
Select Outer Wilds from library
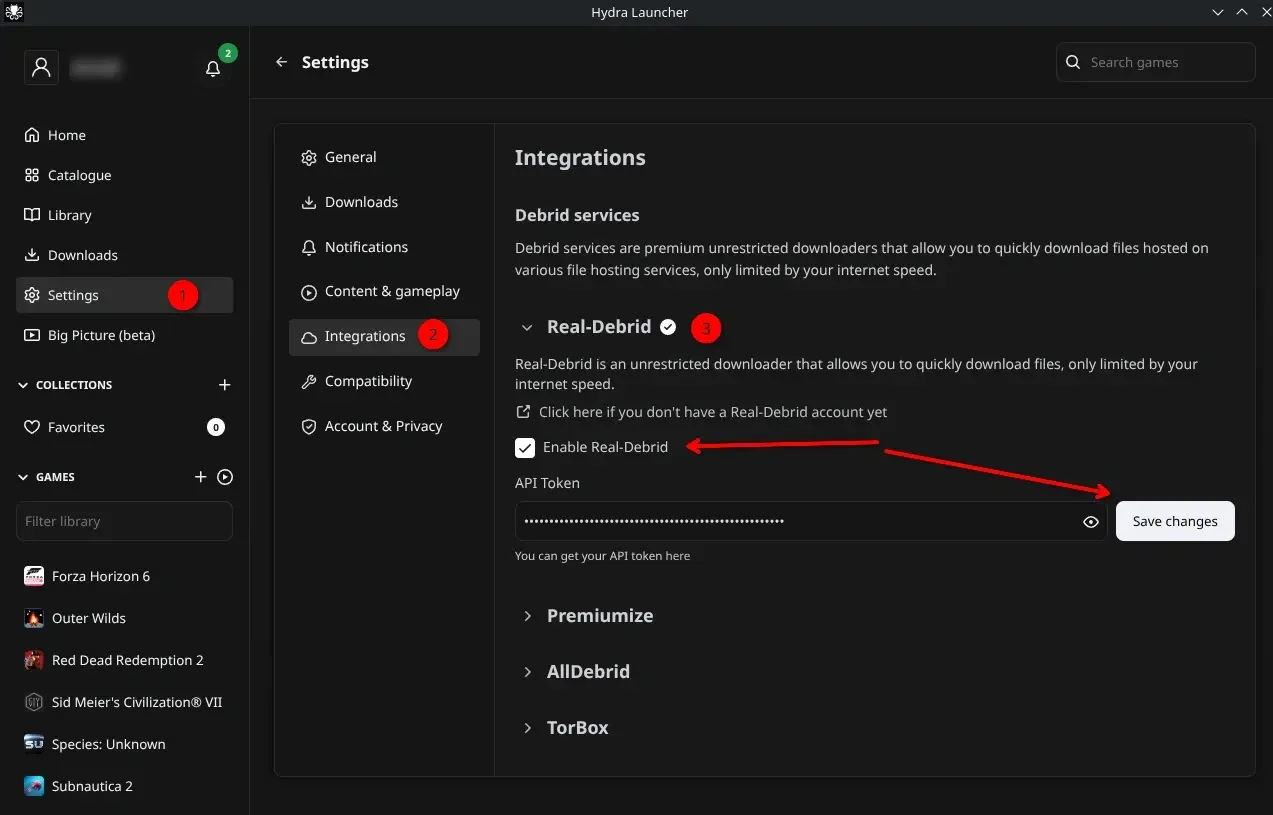pos(124,618)
